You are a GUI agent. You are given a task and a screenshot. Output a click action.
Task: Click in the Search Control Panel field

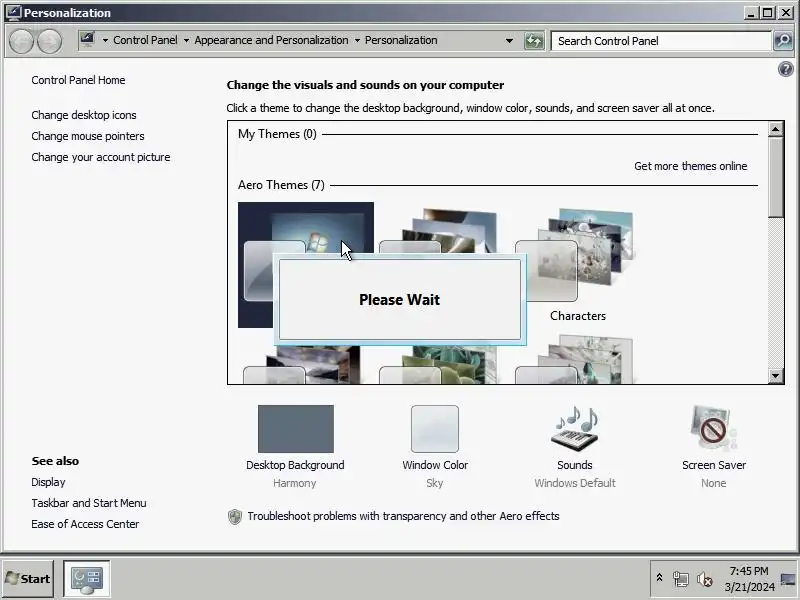click(661, 41)
